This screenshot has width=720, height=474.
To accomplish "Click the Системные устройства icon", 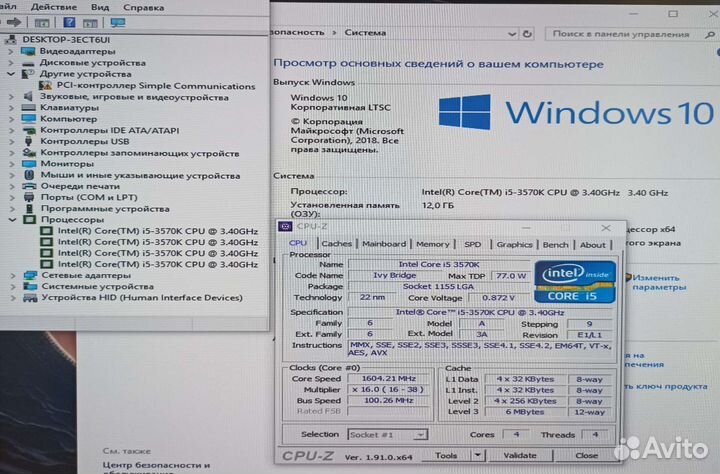I will (30, 286).
